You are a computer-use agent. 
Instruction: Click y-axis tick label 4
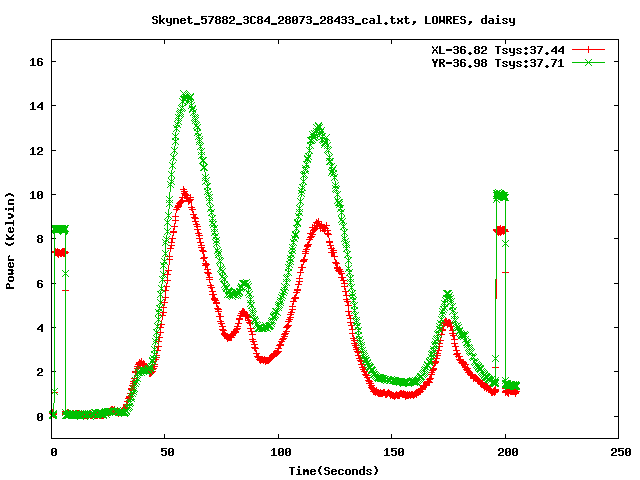(x=40, y=328)
